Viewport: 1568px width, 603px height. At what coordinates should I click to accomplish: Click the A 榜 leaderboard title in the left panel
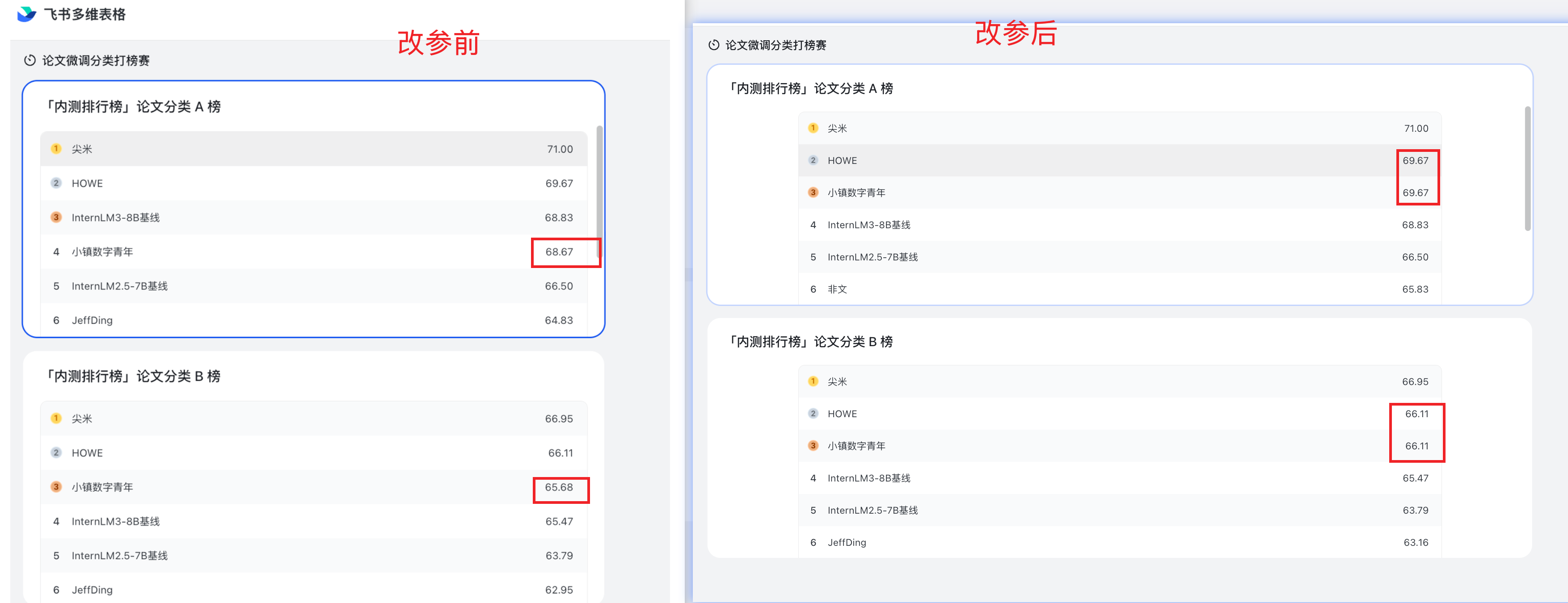133,106
